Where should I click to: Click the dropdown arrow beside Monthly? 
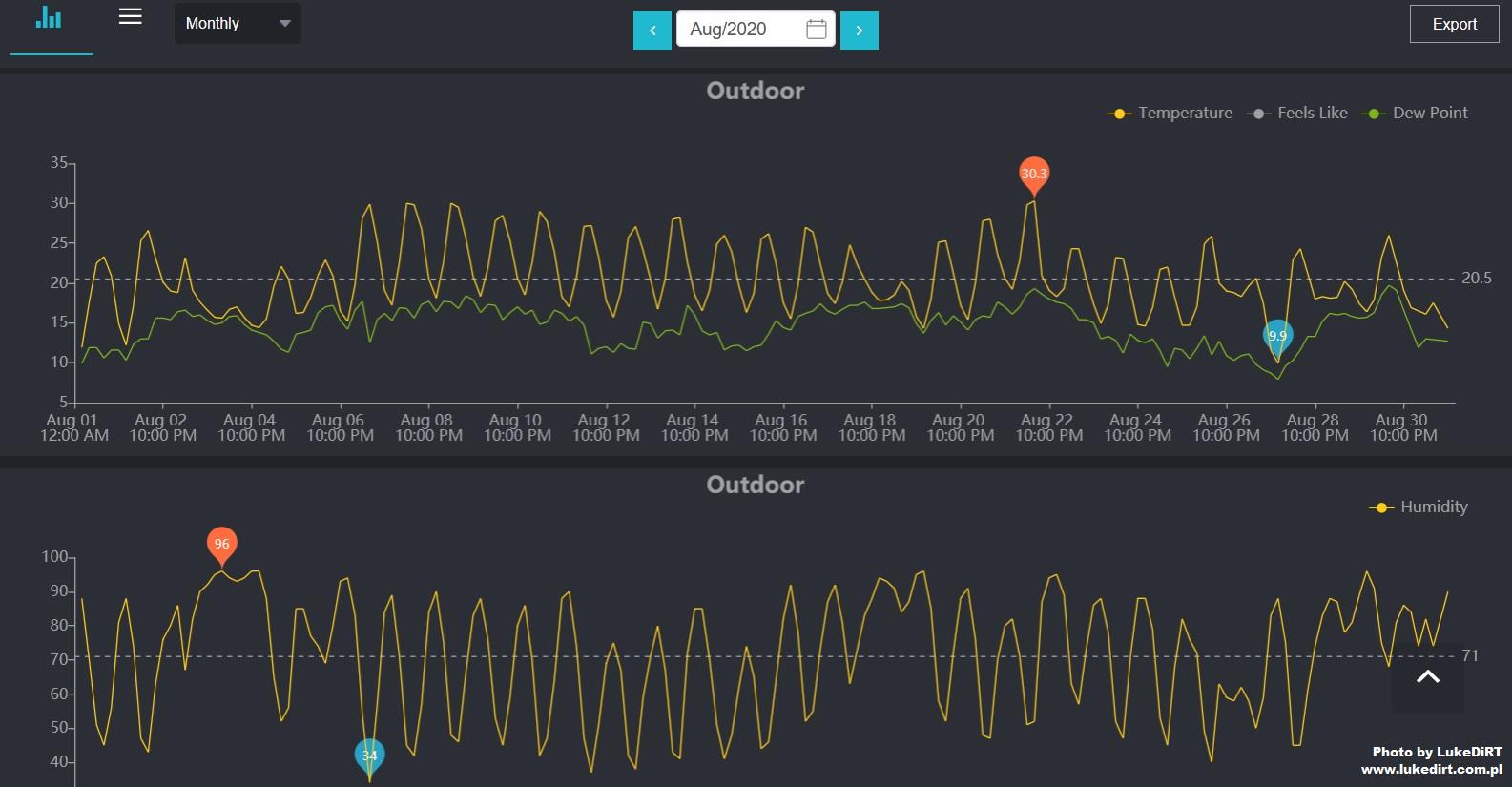[x=284, y=24]
